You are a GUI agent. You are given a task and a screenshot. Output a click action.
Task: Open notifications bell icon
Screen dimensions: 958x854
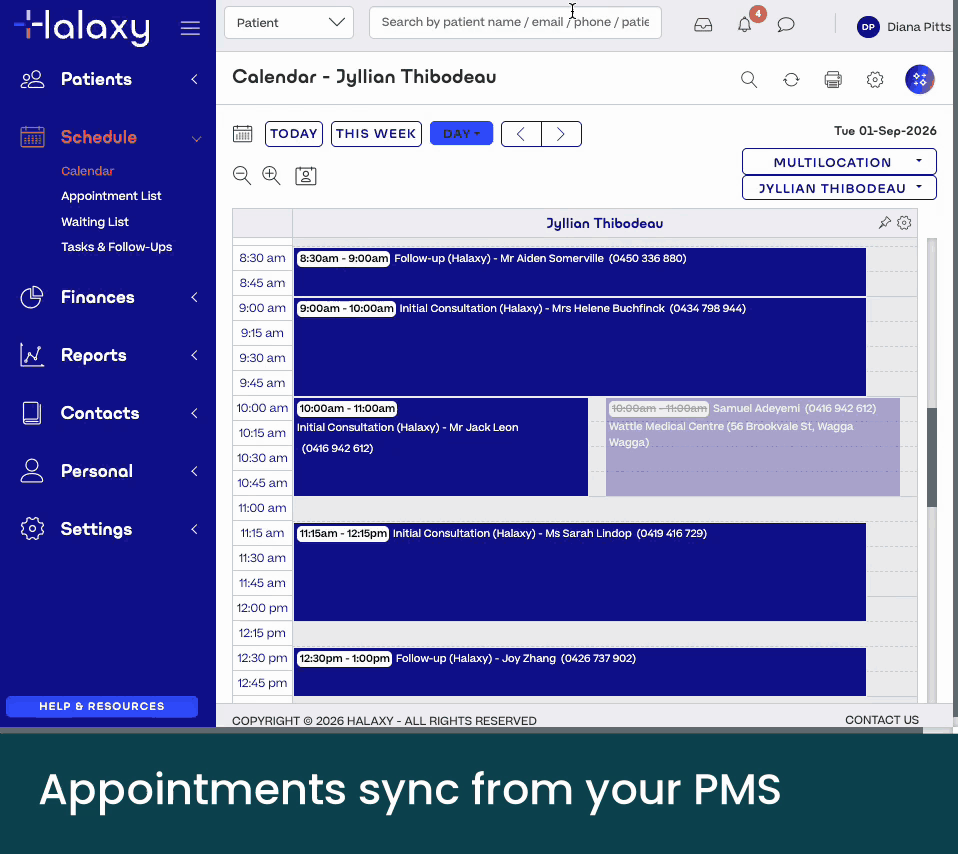pos(744,25)
